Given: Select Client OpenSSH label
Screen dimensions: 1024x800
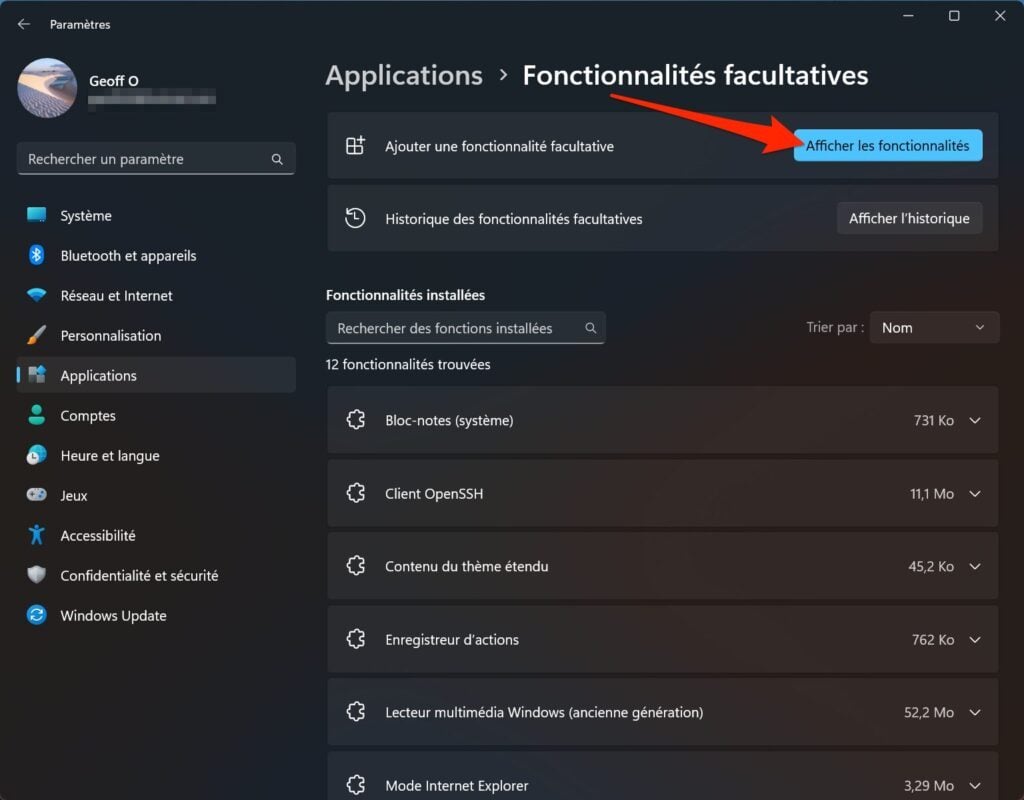Looking at the screenshot, I should coord(434,494).
